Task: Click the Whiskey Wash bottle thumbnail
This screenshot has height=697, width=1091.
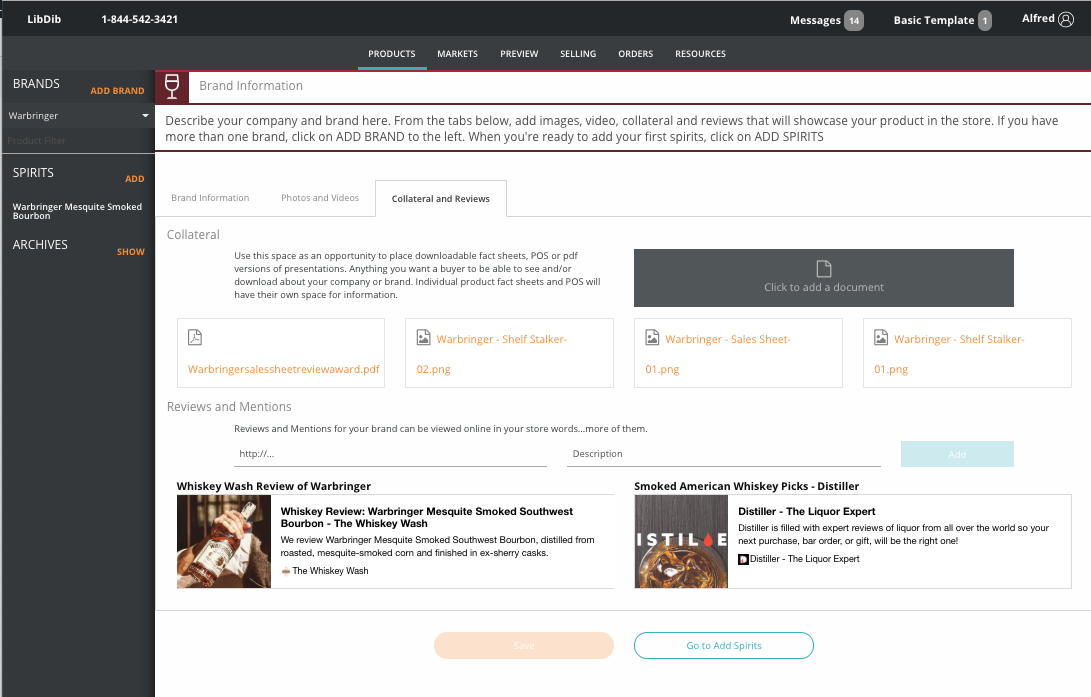Action: click(x=224, y=542)
